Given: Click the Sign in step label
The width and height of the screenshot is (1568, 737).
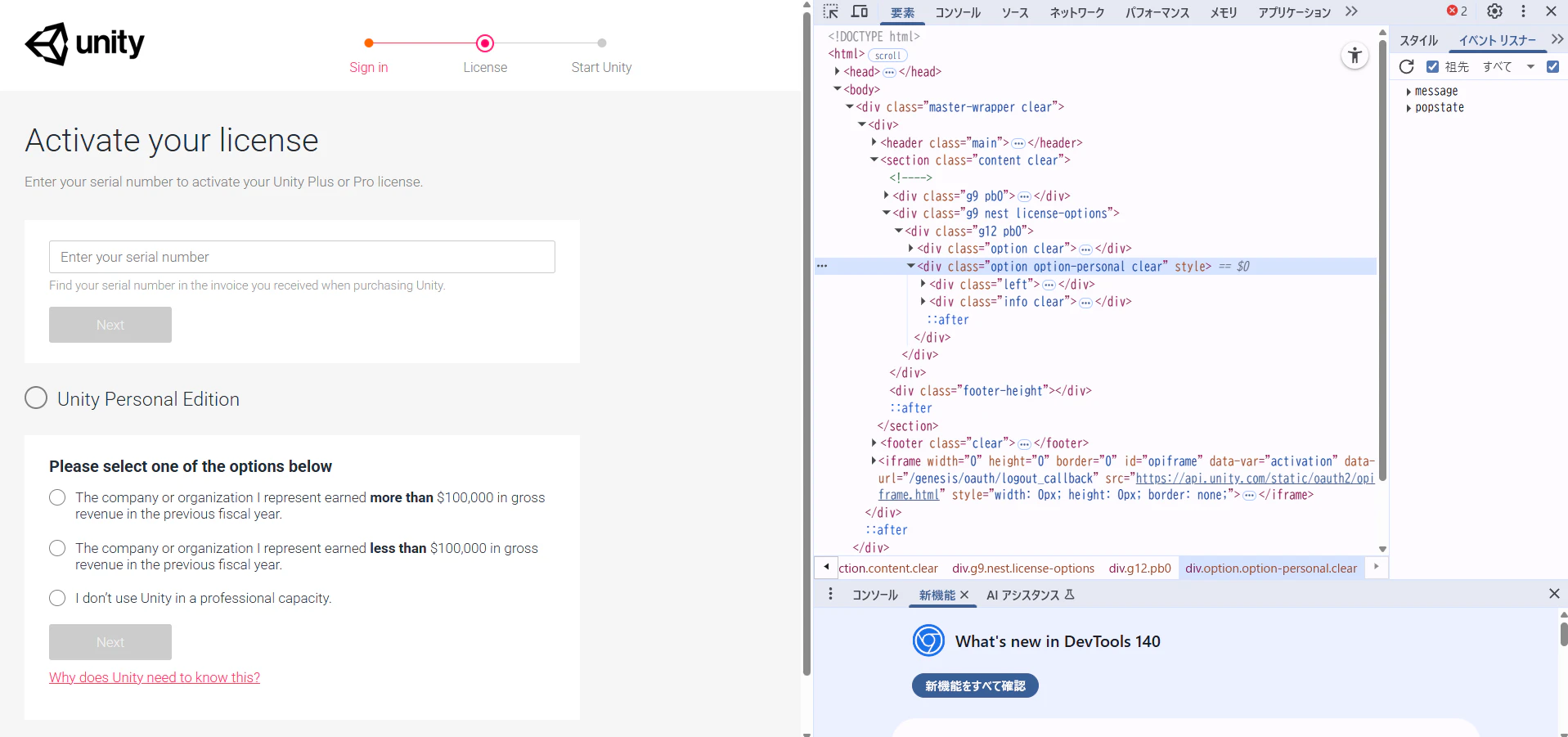Looking at the screenshot, I should [369, 67].
